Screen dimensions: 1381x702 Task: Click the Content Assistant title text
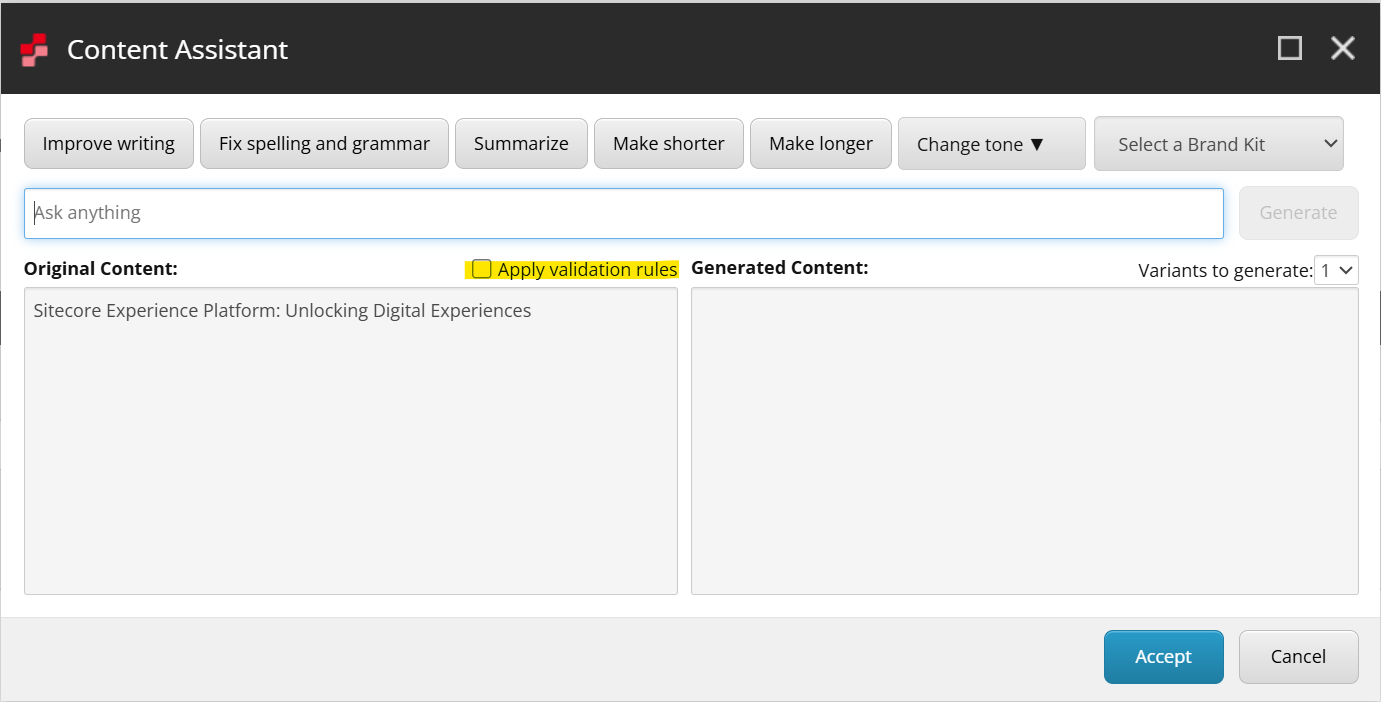pos(177,50)
